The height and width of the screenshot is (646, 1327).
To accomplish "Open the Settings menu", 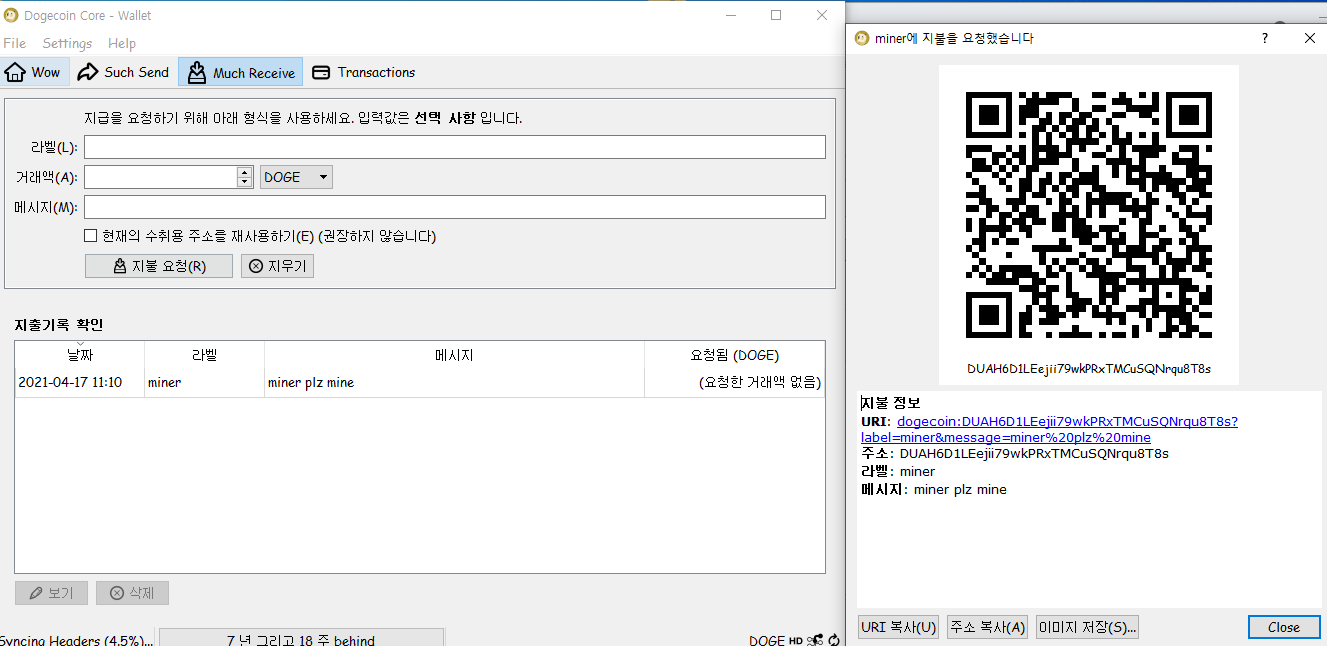I will pyautogui.click(x=67, y=43).
